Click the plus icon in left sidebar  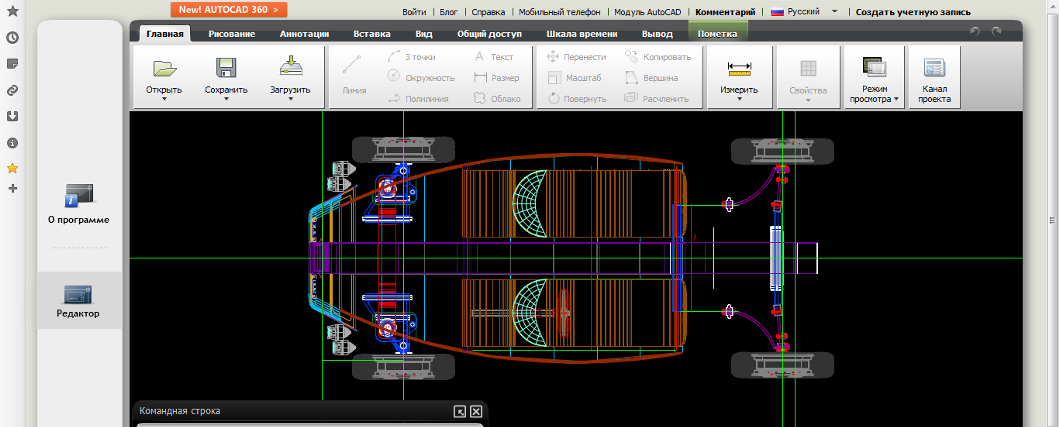coord(11,189)
